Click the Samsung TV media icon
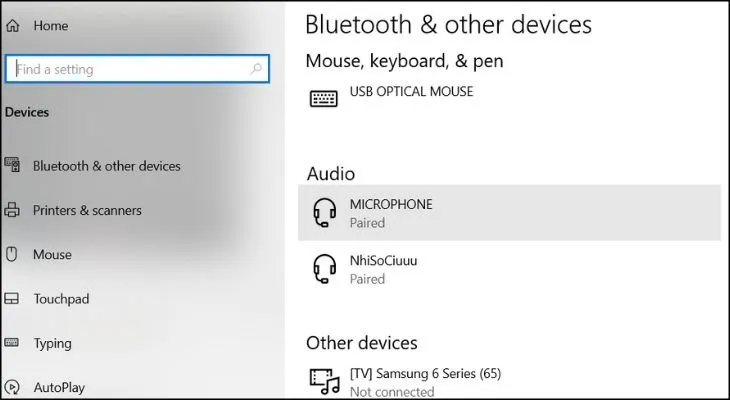The height and width of the screenshot is (400, 730). [324, 381]
